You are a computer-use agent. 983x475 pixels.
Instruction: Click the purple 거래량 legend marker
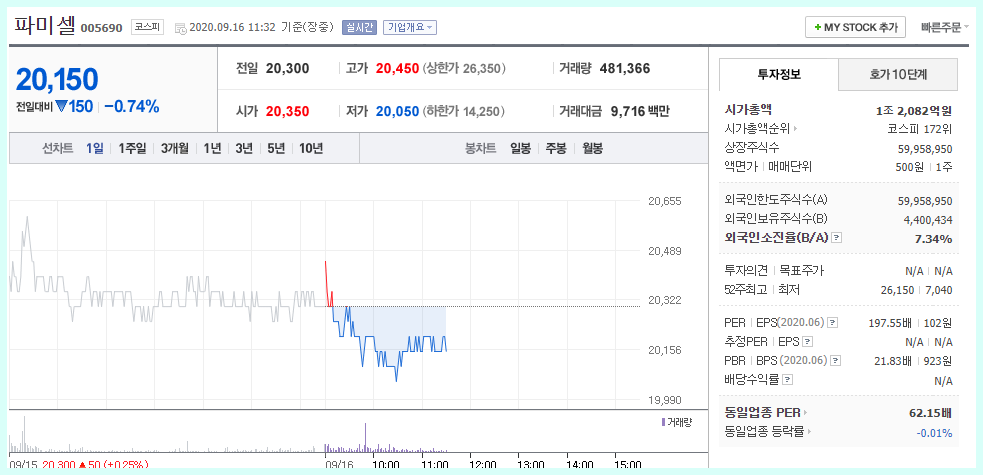coord(663,422)
